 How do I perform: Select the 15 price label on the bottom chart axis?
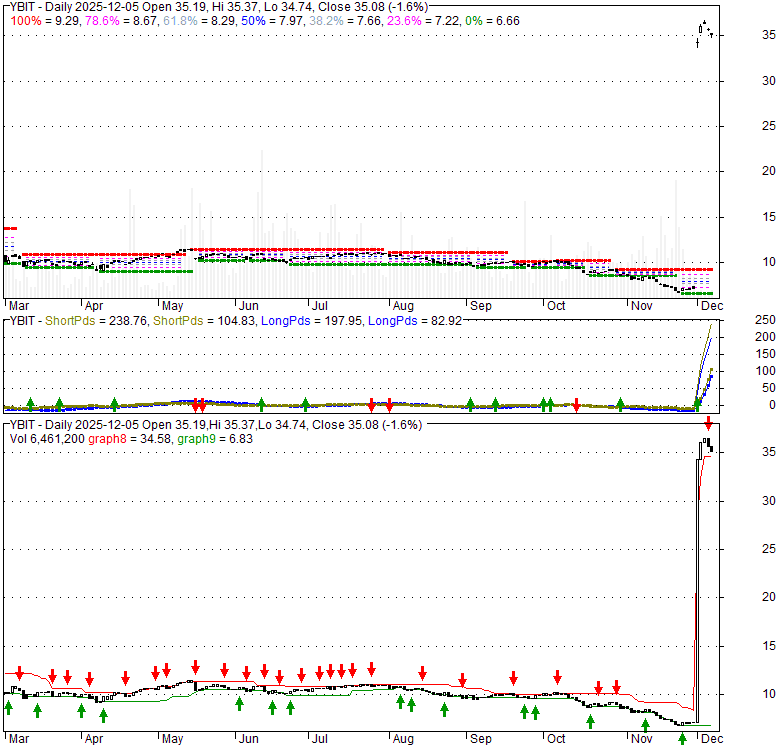click(x=769, y=646)
